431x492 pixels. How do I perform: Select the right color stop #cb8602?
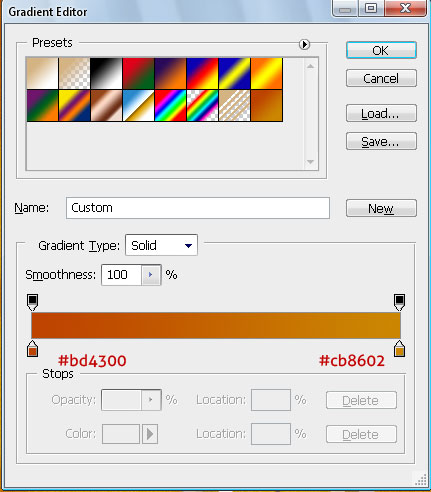tap(399, 349)
